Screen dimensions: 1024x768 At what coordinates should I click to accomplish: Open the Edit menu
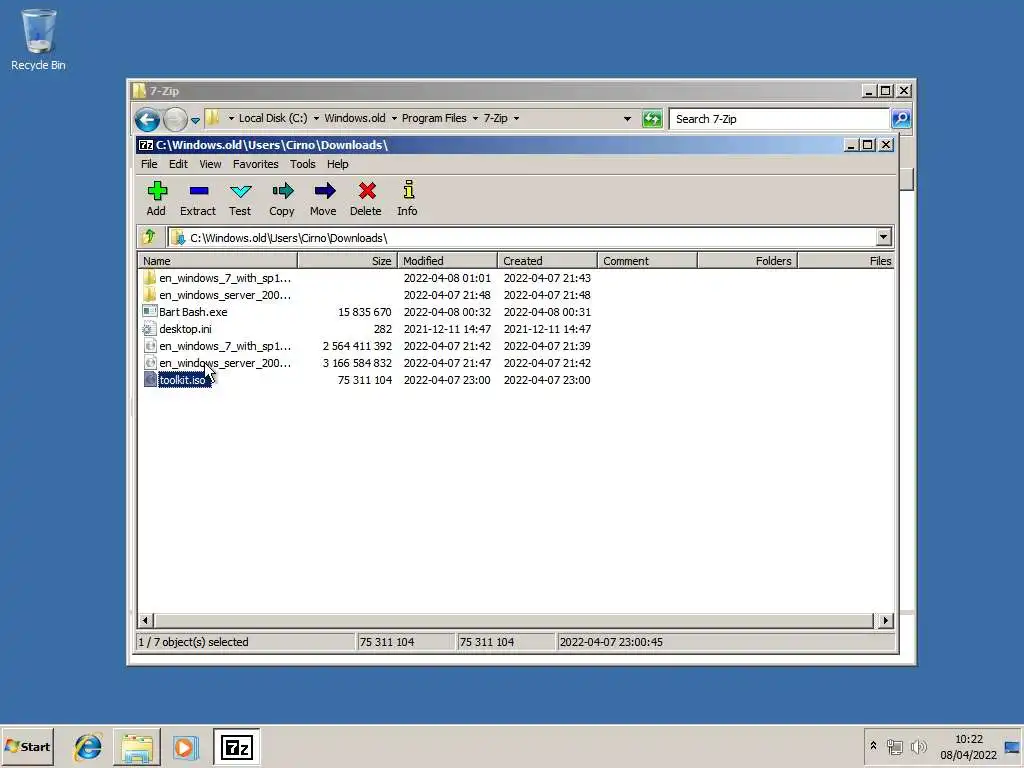pos(178,164)
